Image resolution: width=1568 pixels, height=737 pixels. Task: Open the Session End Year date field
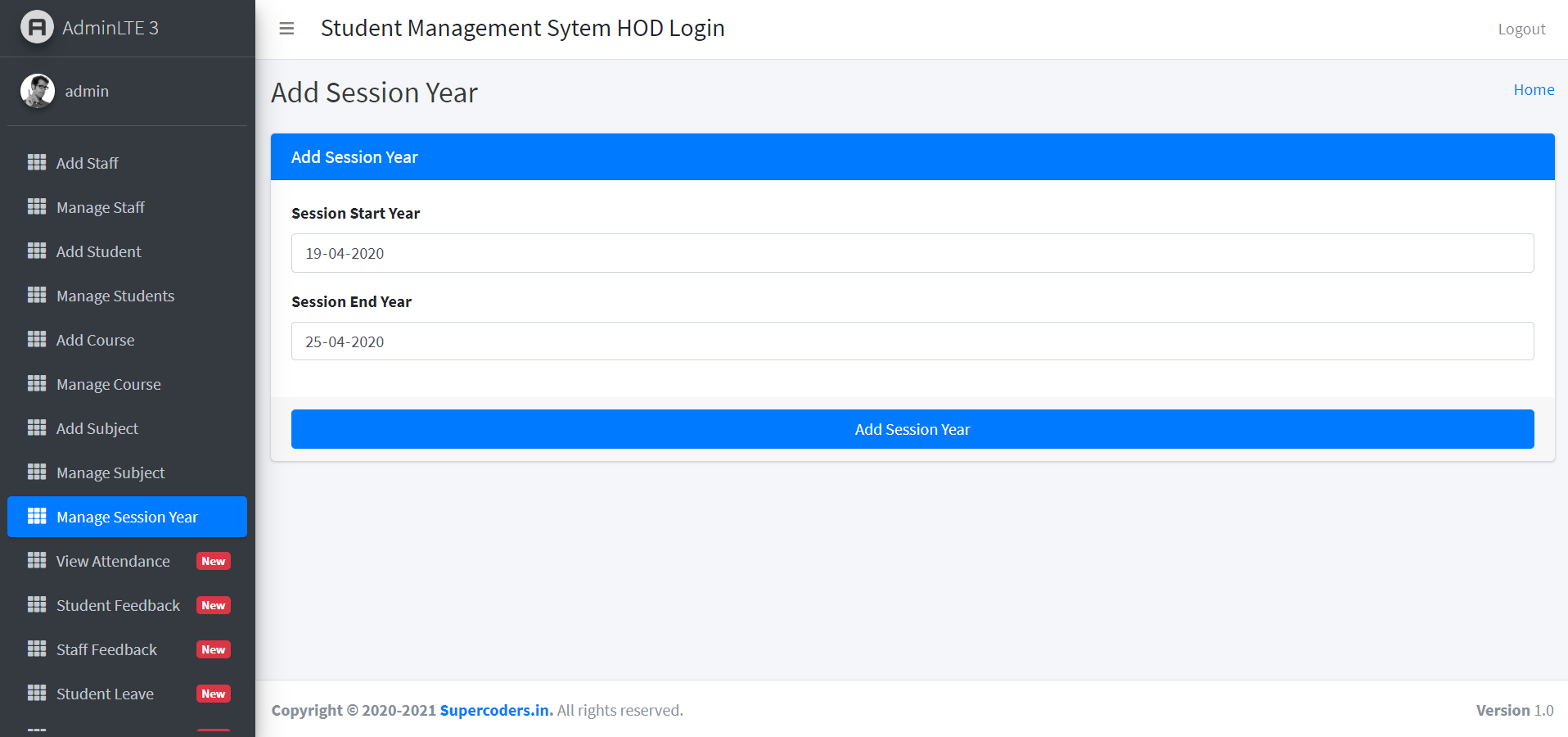(912, 341)
